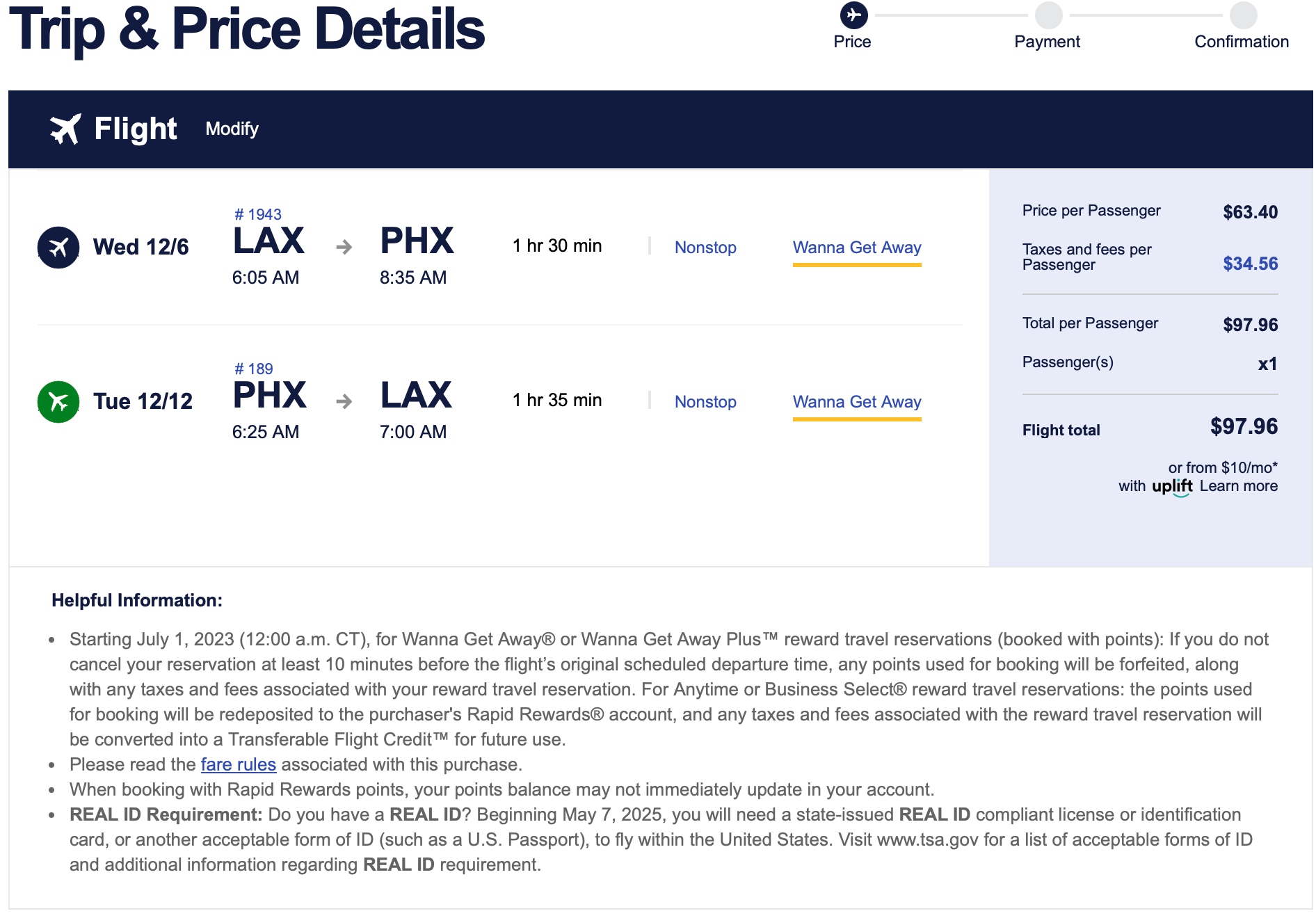Viewport: 1316px width, 918px height.
Task: Click Learn more about Uplift financing
Action: (x=1238, y=486)
